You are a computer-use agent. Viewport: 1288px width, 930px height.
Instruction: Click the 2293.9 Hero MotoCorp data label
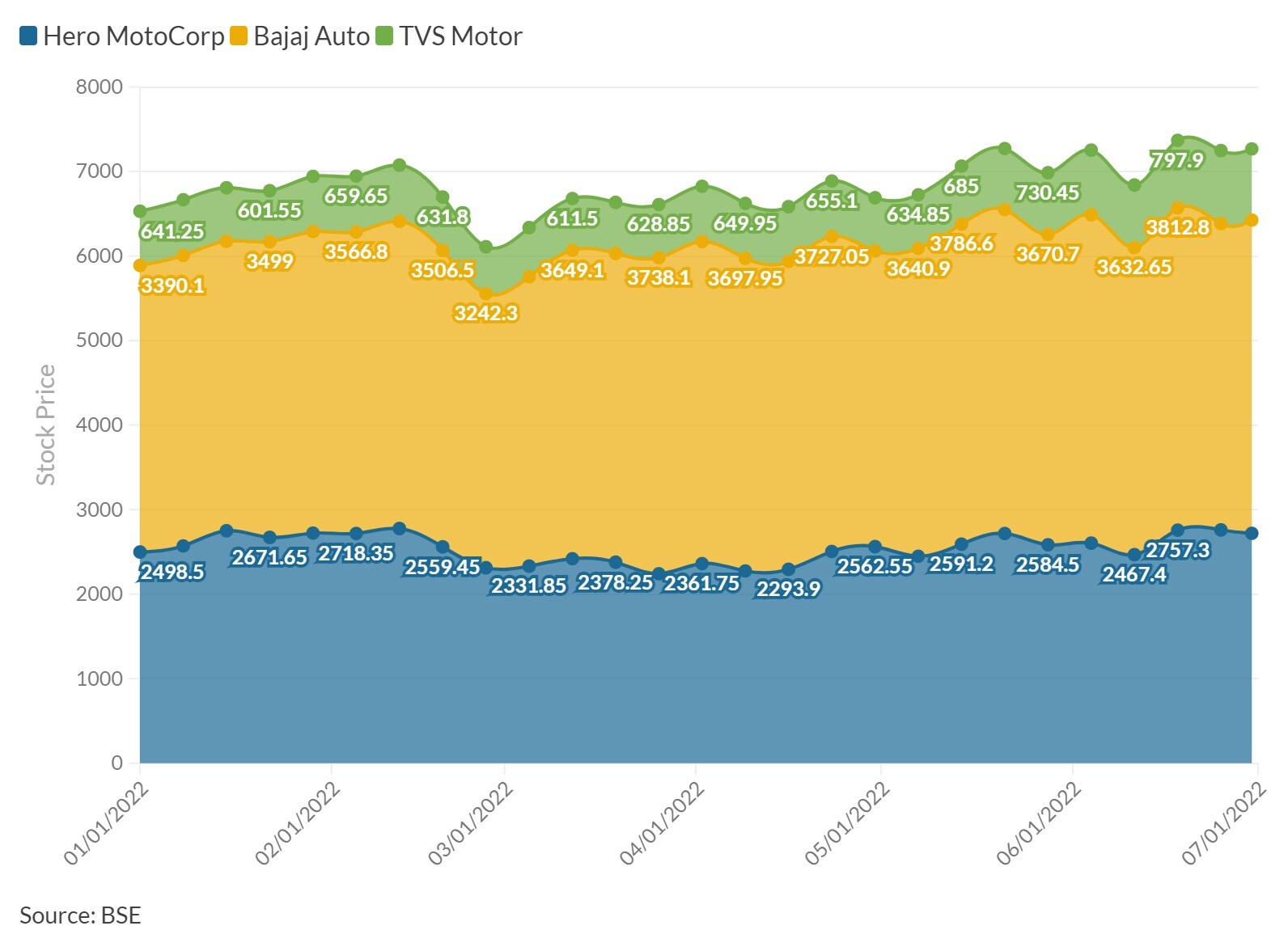788,589
